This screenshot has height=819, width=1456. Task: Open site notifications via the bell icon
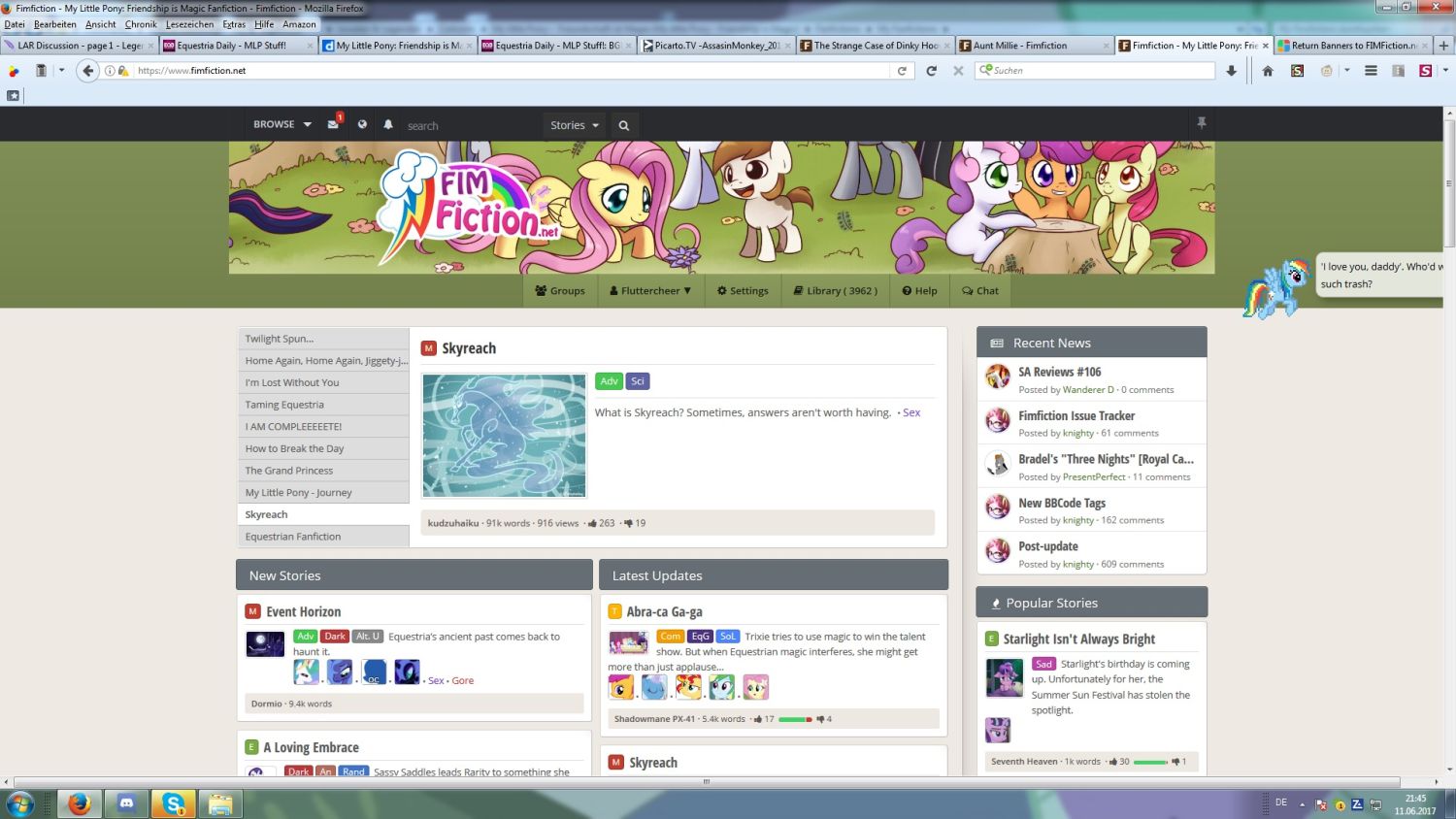(x=388, y=124)
